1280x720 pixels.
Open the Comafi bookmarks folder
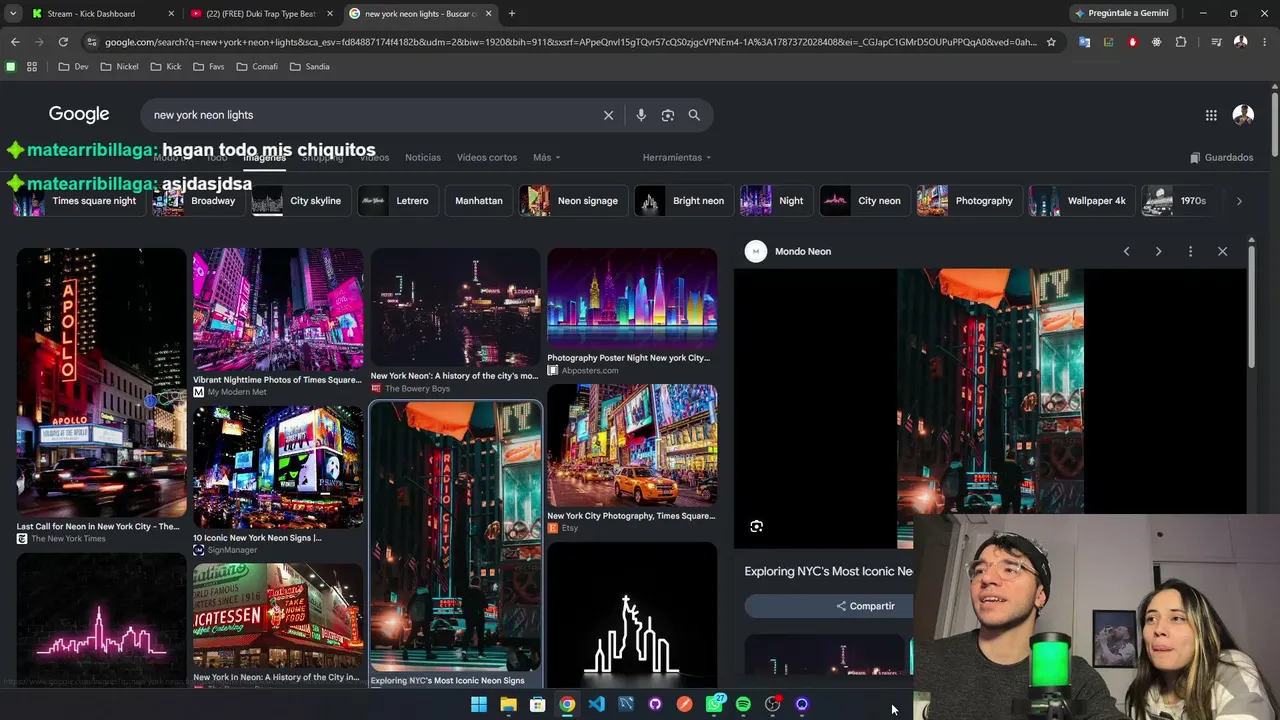point(256,67)
